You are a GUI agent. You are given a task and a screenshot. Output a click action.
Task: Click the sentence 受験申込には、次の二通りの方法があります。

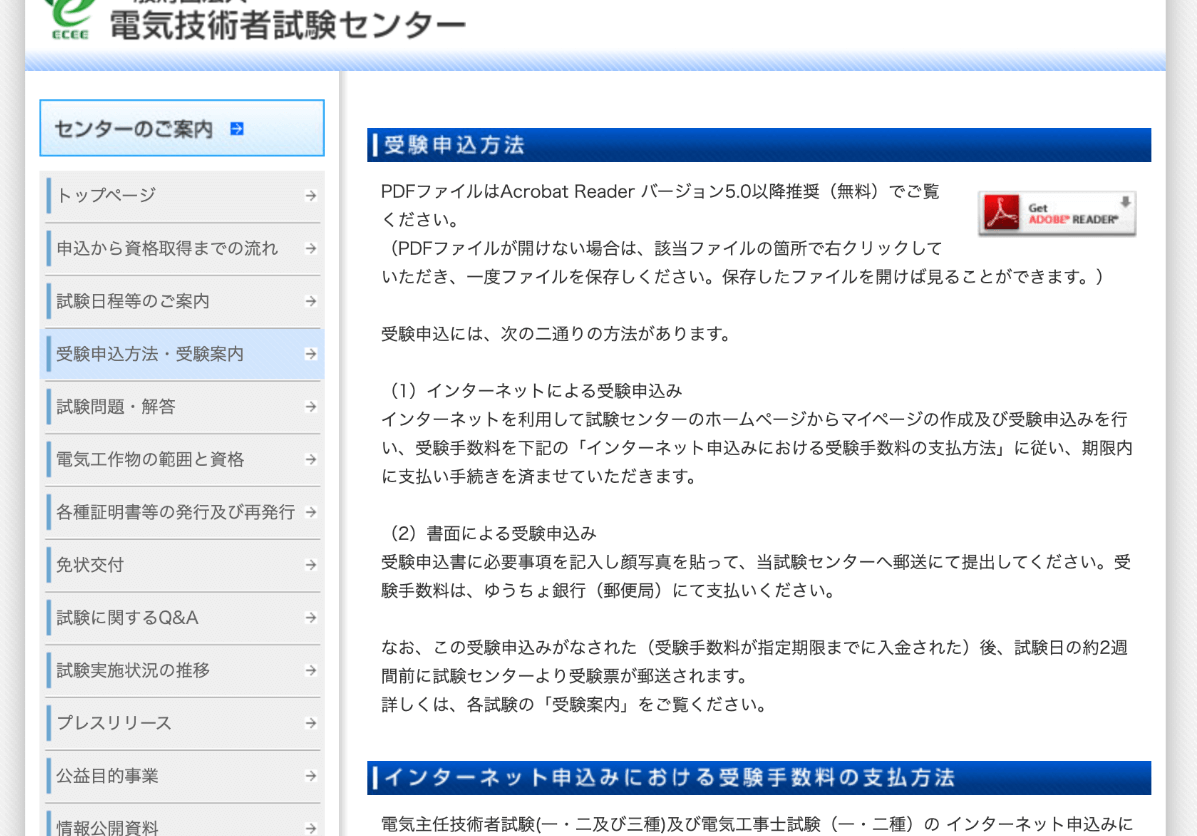[x=556, y=334]
